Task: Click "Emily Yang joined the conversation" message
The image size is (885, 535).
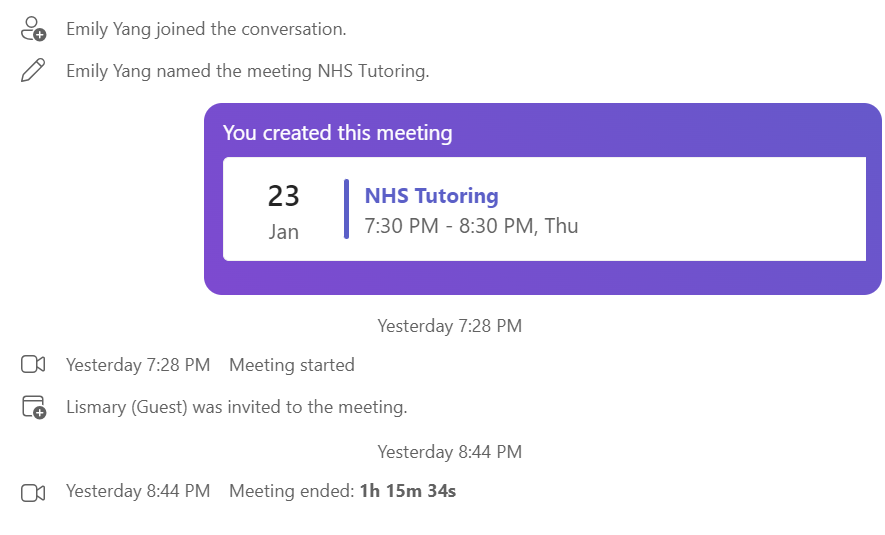Action: point(206,29)
